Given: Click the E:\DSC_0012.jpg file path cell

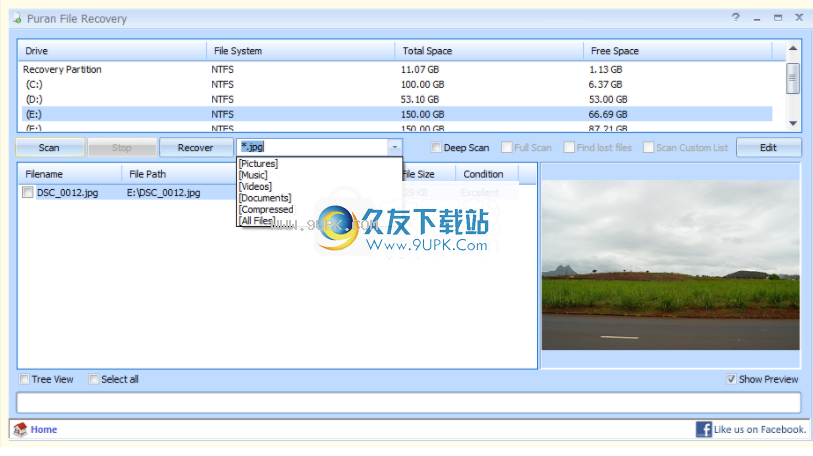Looking at the screenshot, I should click(x=163, y=192).
